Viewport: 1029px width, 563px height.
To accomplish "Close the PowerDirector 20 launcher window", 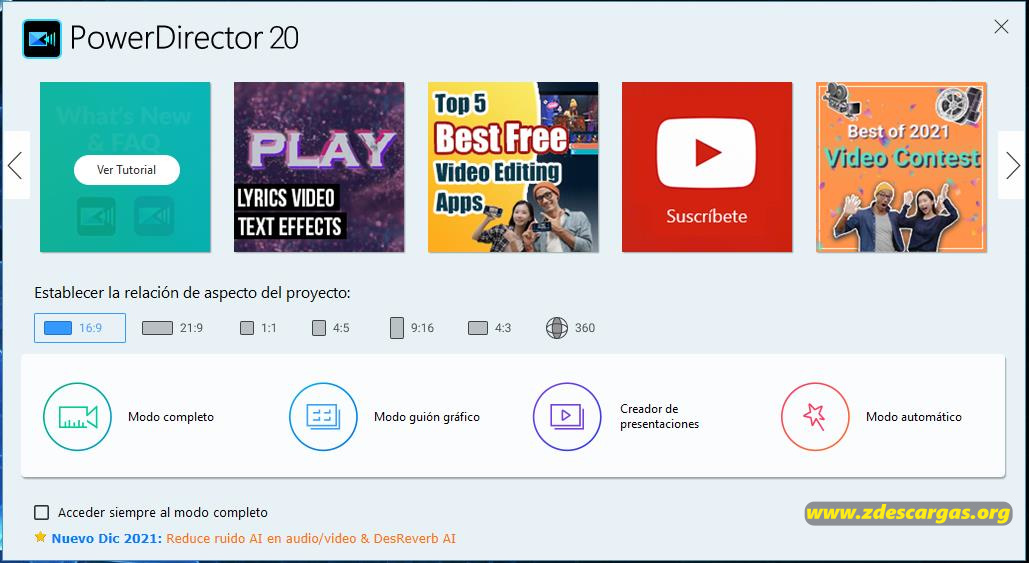I will pyautogui.click(x=1001, y=26).
